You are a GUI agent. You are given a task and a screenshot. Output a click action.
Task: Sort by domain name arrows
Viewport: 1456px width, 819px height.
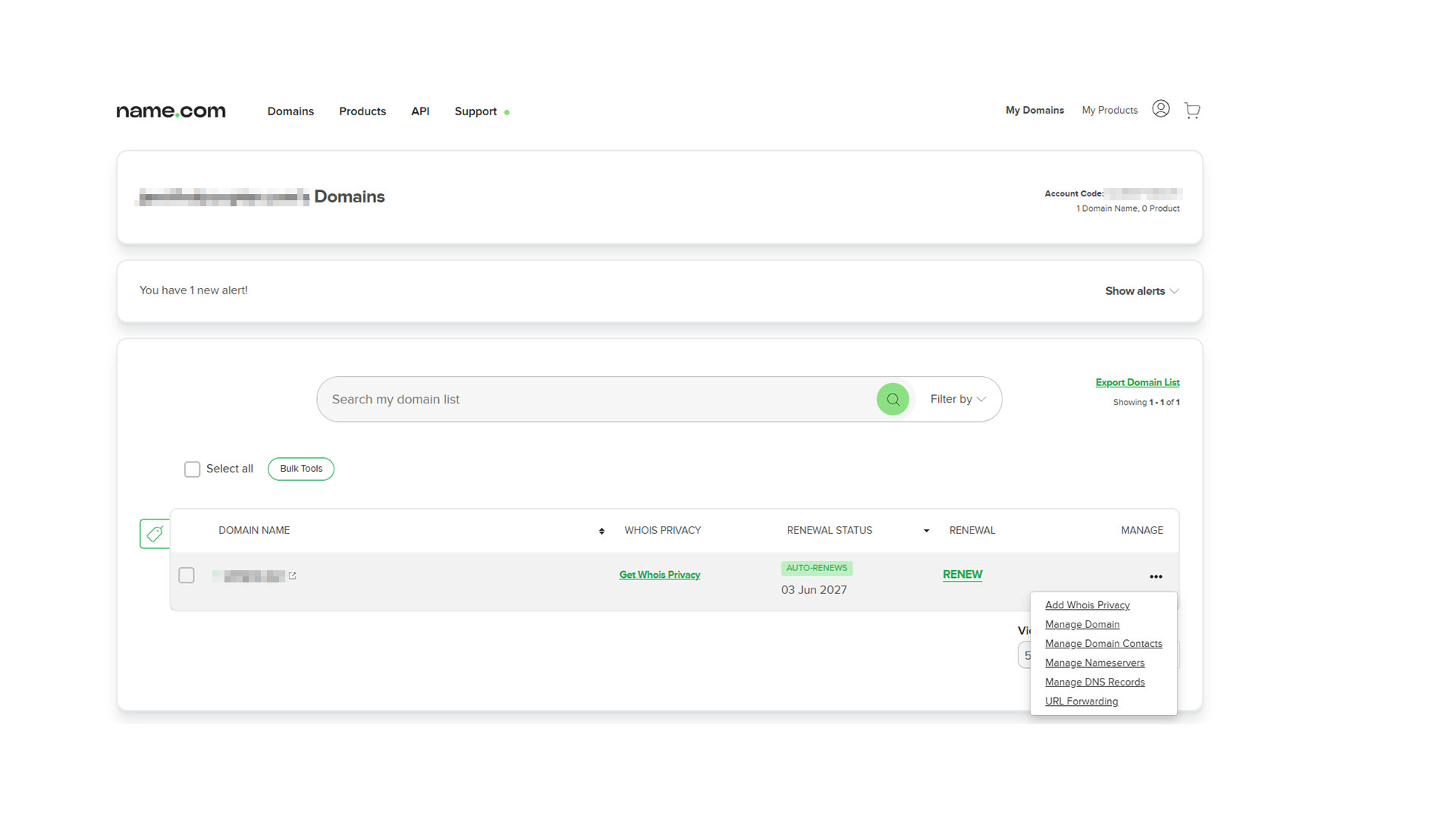pos(601,532)
